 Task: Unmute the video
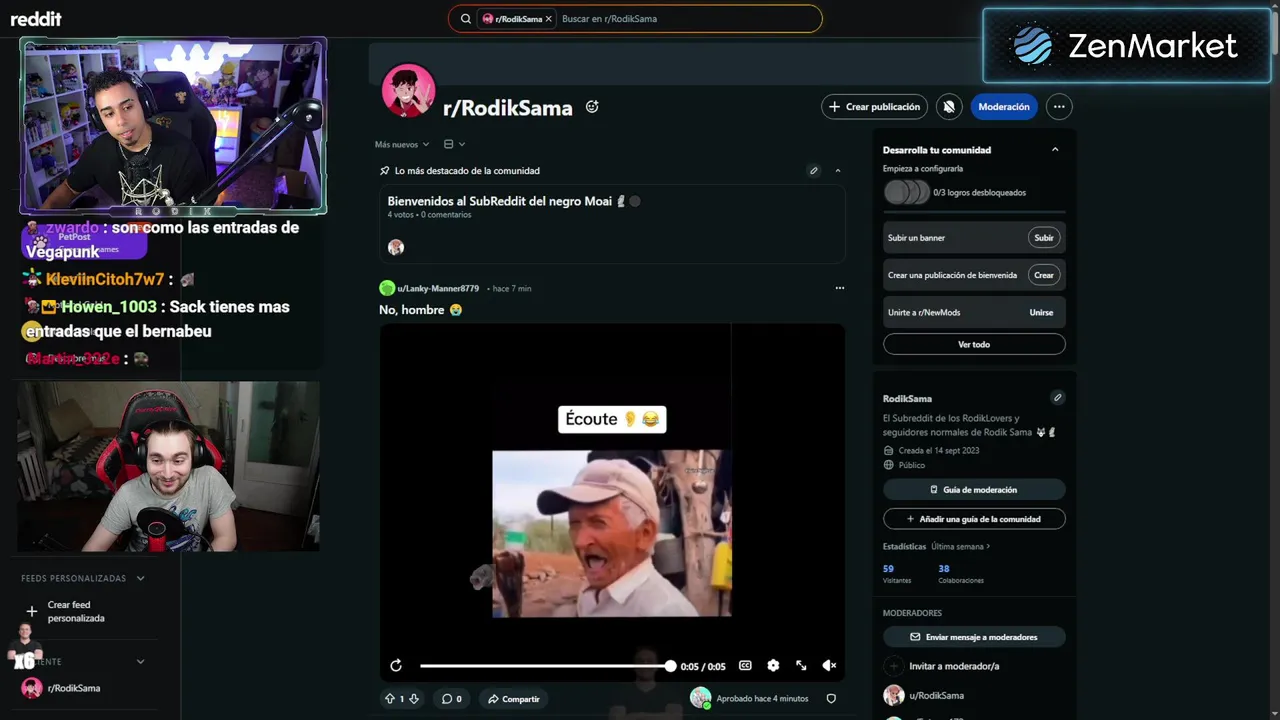tap(829, 666)
